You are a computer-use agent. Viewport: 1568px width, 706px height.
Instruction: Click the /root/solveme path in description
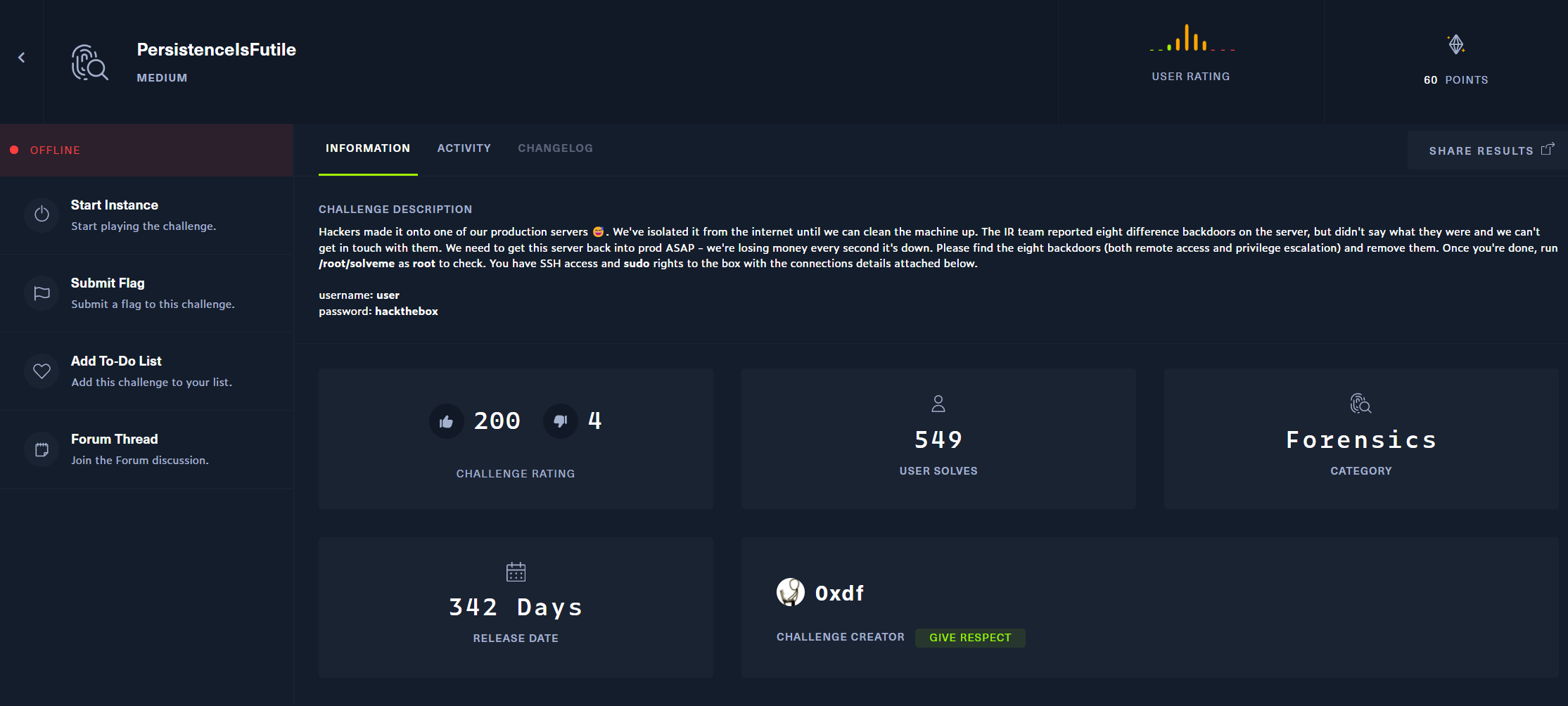[x=357, y=264]
